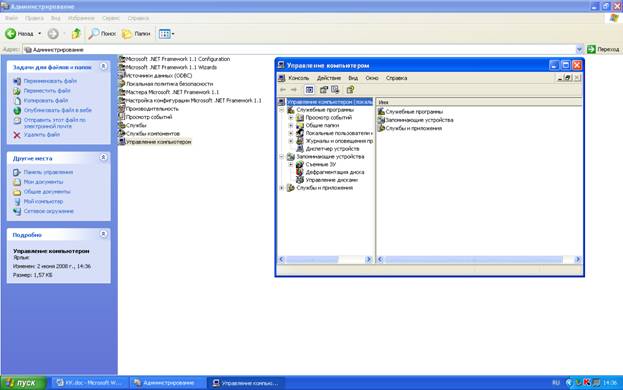Screen dimensions: 623x390
Task: Click the Удалить файл link
Action: pyautogui.click(x=42, y=135)
